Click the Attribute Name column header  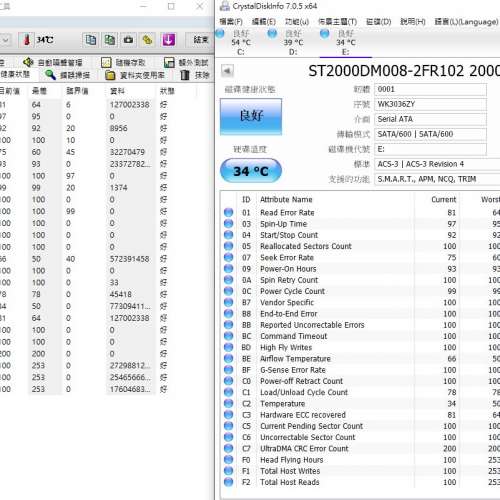(286, 199)
